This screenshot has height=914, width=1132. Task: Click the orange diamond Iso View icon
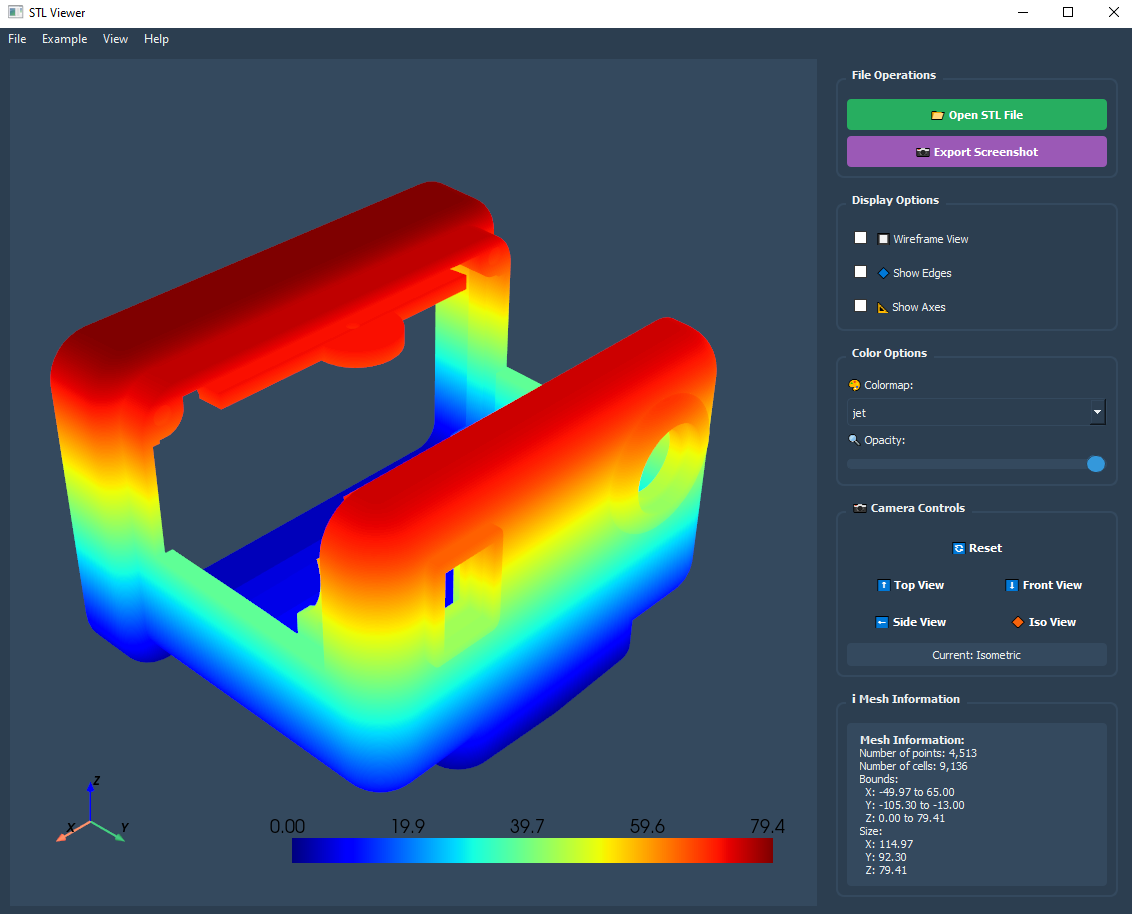pos(1017,622)
